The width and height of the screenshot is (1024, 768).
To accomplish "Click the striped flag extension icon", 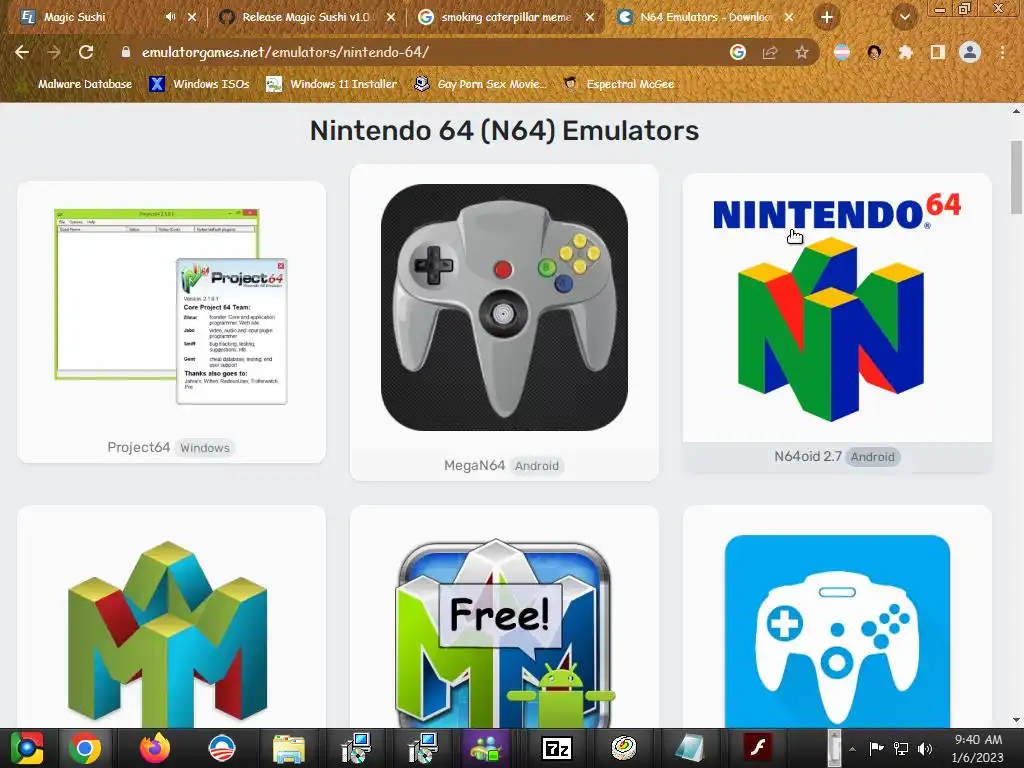I will 842,52.
